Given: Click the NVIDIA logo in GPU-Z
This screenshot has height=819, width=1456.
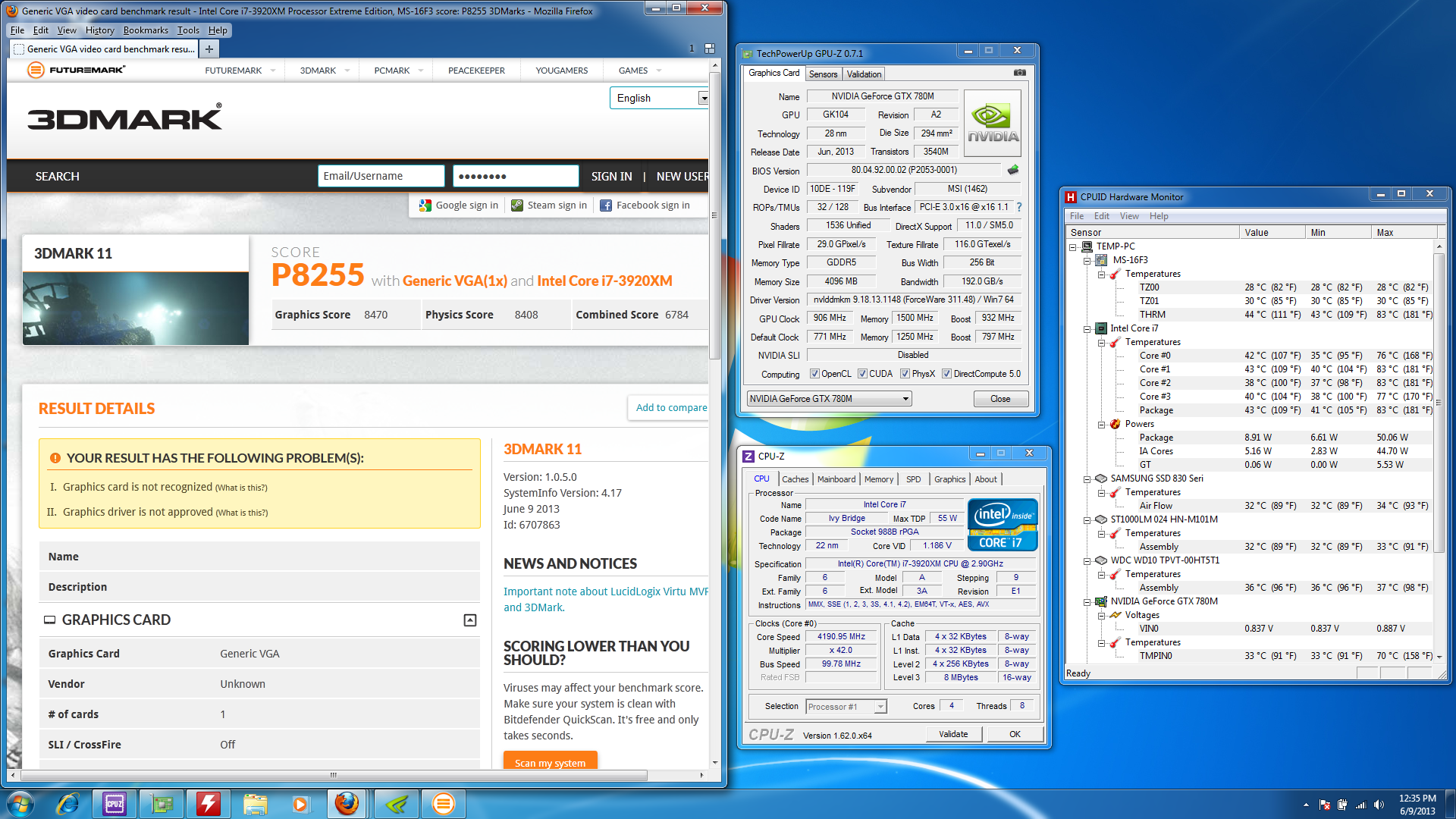Looking at the screenshot, I should pyautogui.click(x=992, y=124).
